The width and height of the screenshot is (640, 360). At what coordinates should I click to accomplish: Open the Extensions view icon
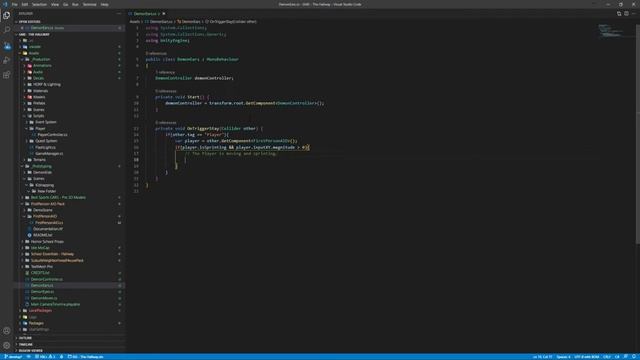[7, 75]
